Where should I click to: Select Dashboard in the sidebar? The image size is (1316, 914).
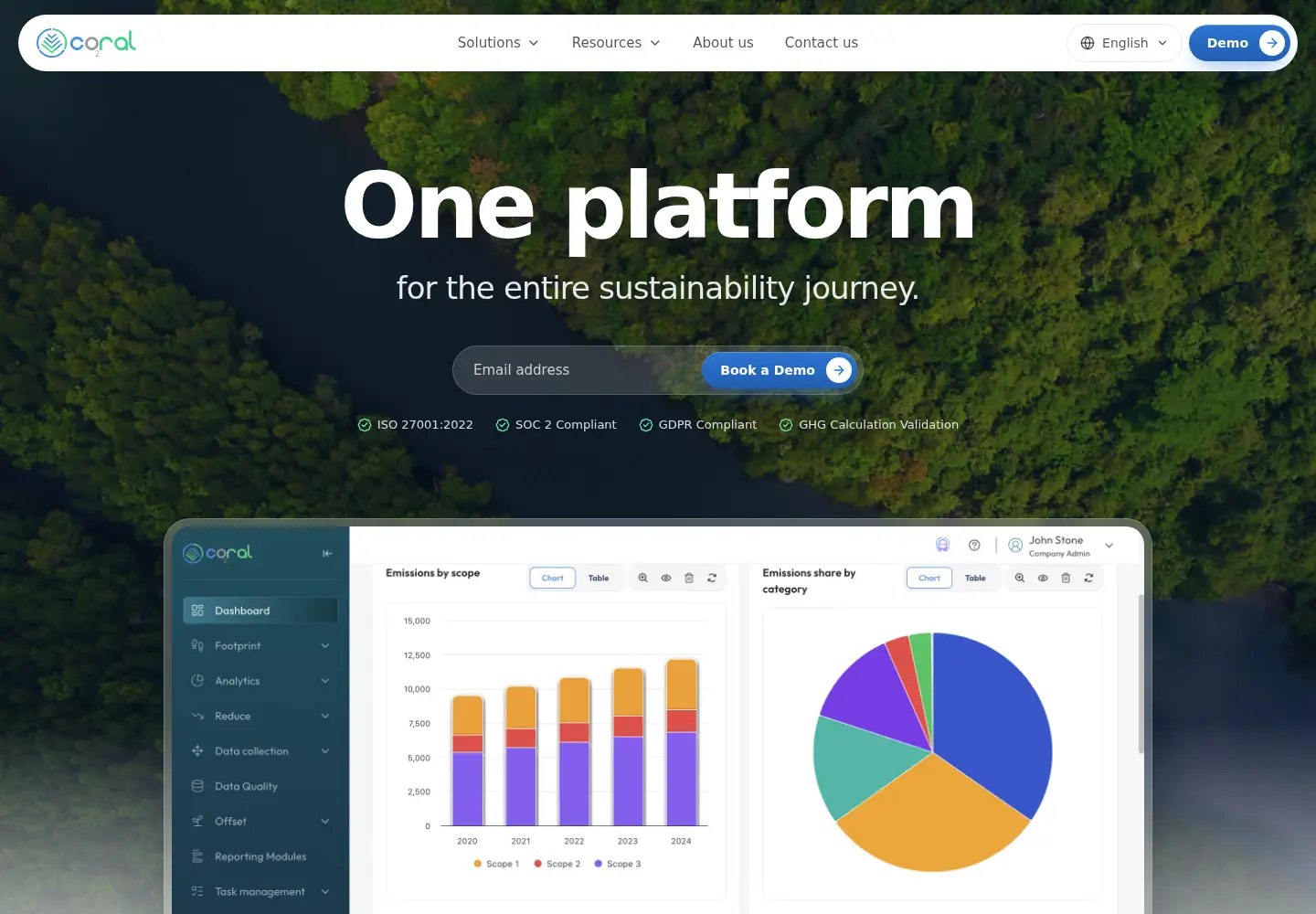260,611
